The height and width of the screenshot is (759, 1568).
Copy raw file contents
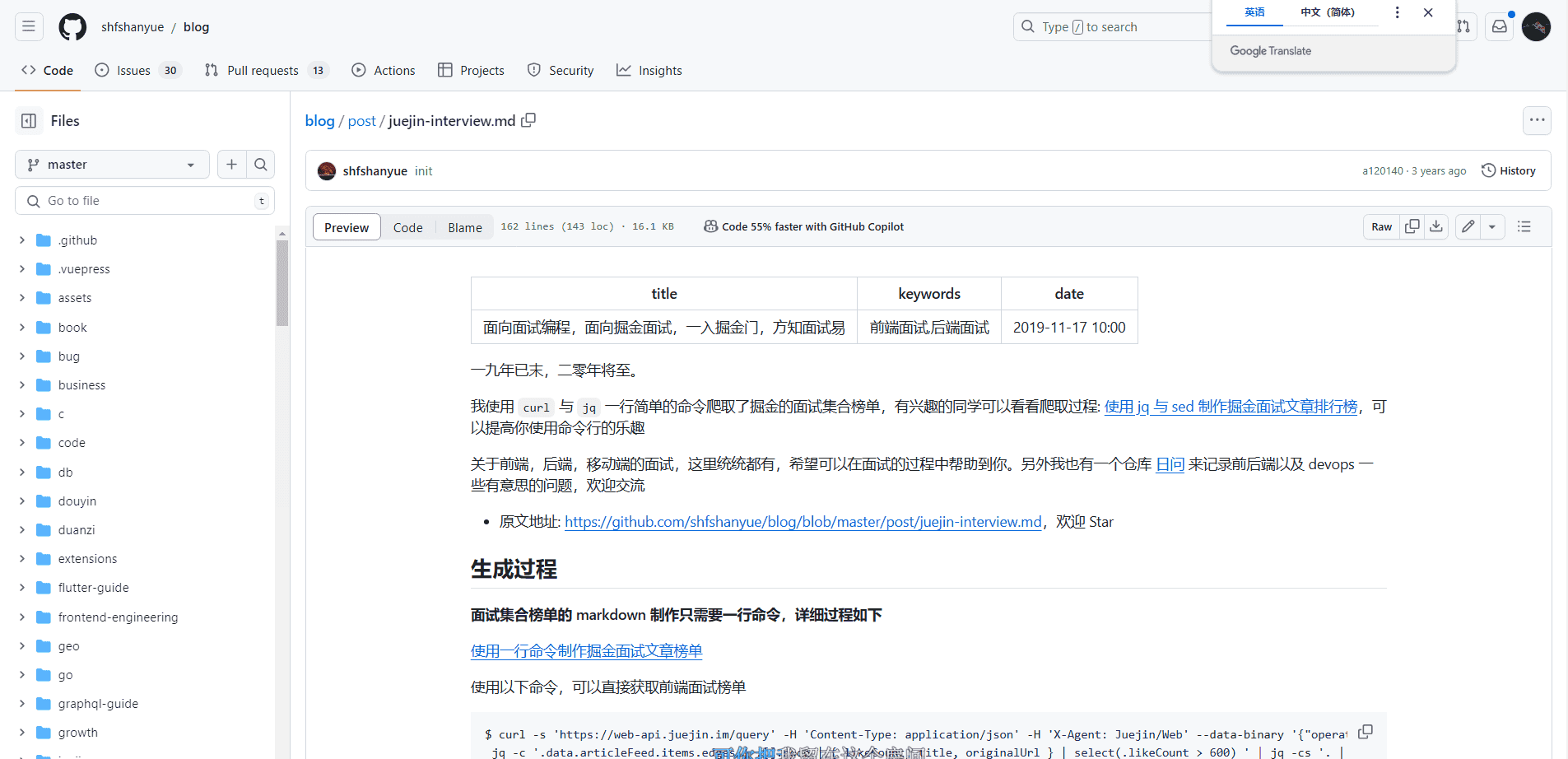pos(1412,226)
